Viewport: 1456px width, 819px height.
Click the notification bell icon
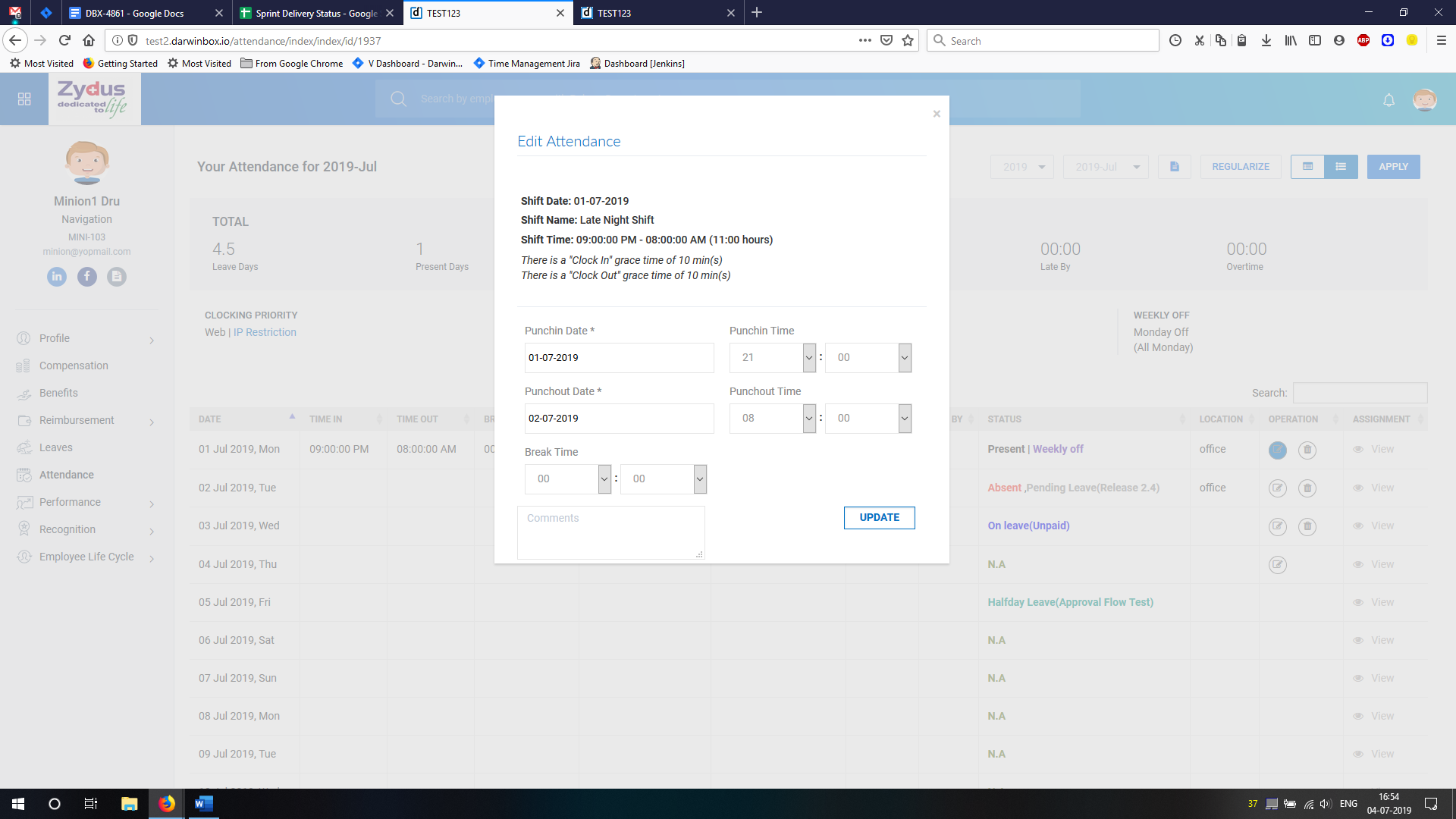pos(1389,100)
